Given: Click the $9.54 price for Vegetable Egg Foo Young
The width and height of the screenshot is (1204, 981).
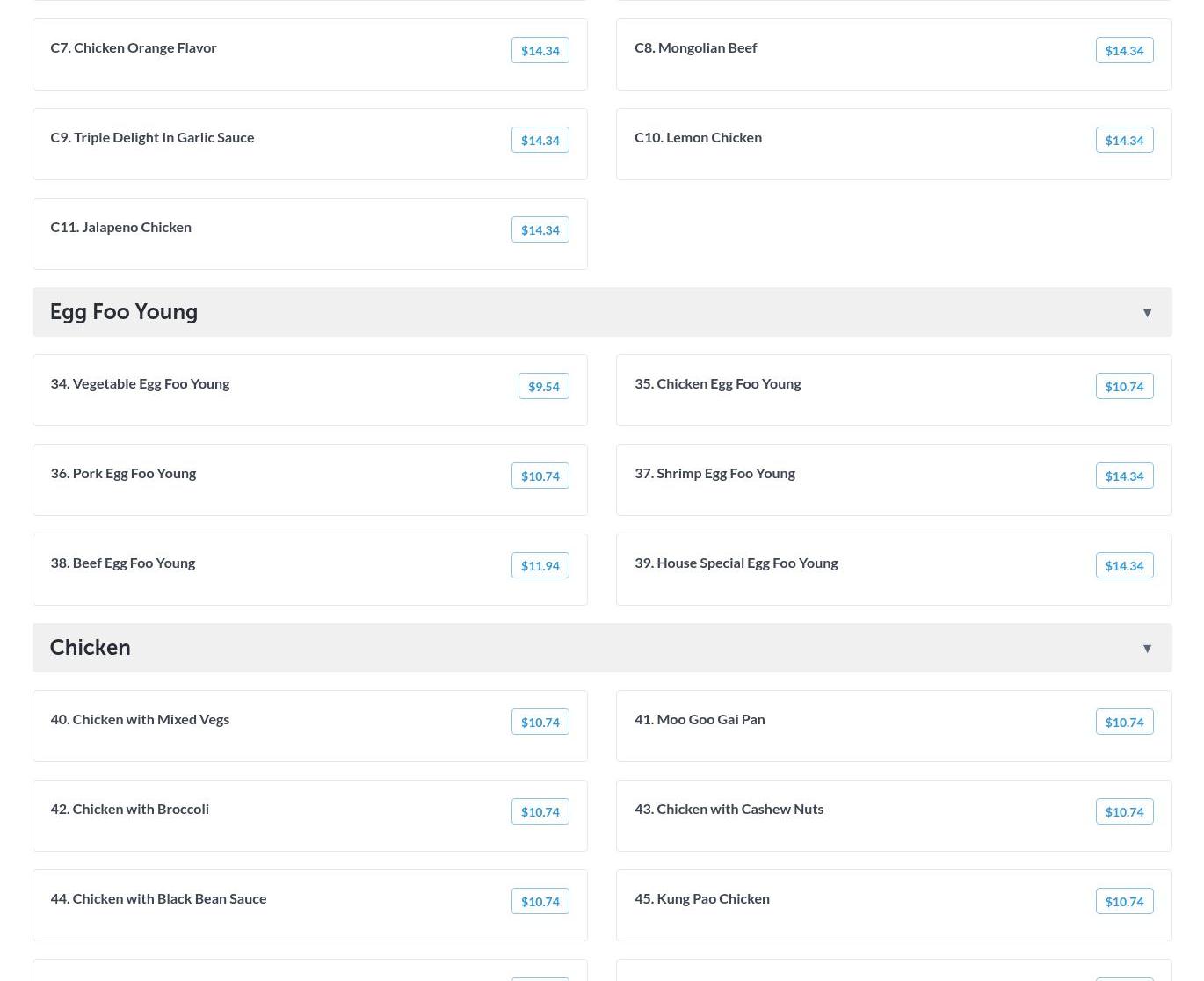Looking at the screenshot, I should click(544, 386).
